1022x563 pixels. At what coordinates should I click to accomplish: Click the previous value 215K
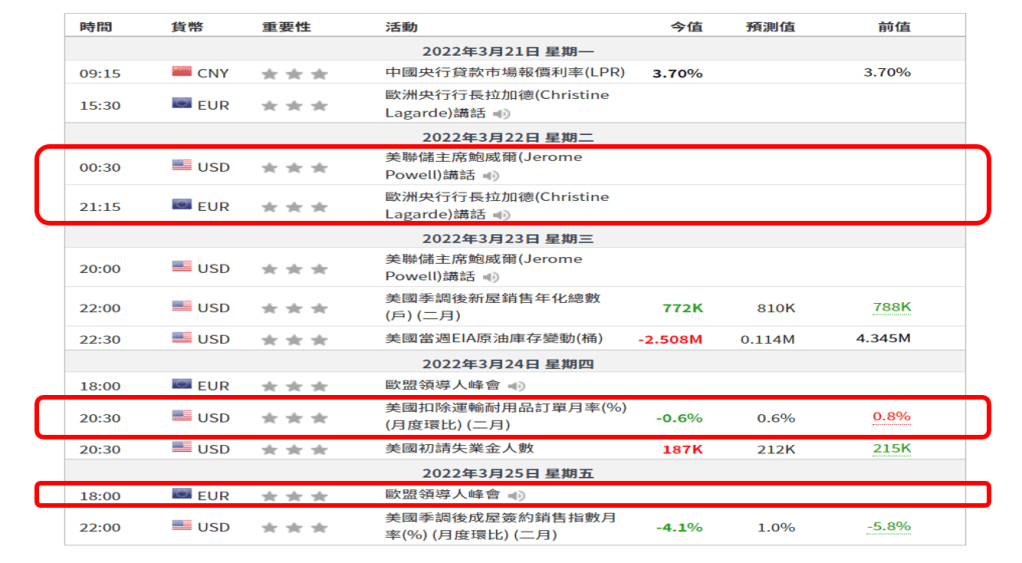(x=891, y=449)
